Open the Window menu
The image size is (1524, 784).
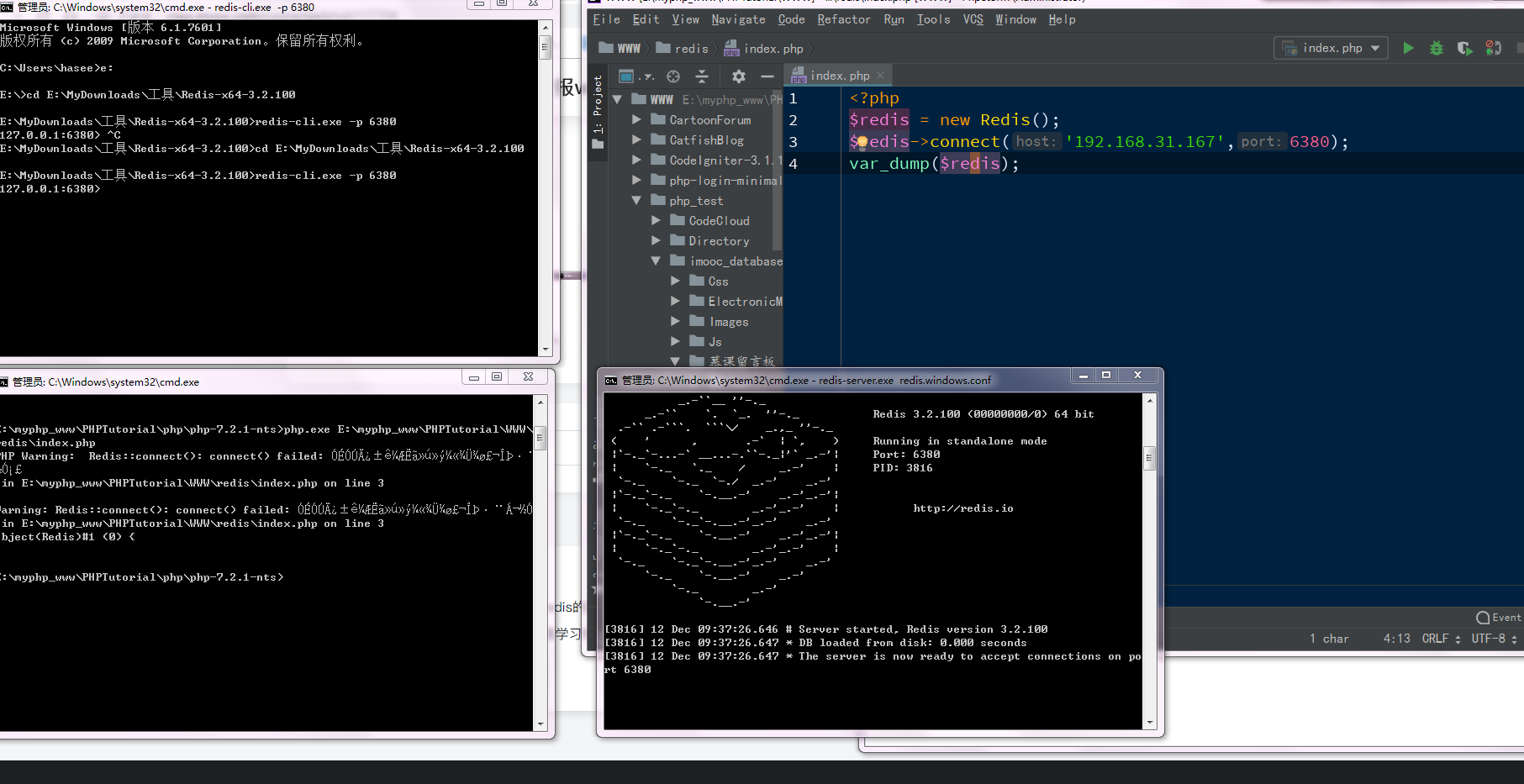[1015, 19]
